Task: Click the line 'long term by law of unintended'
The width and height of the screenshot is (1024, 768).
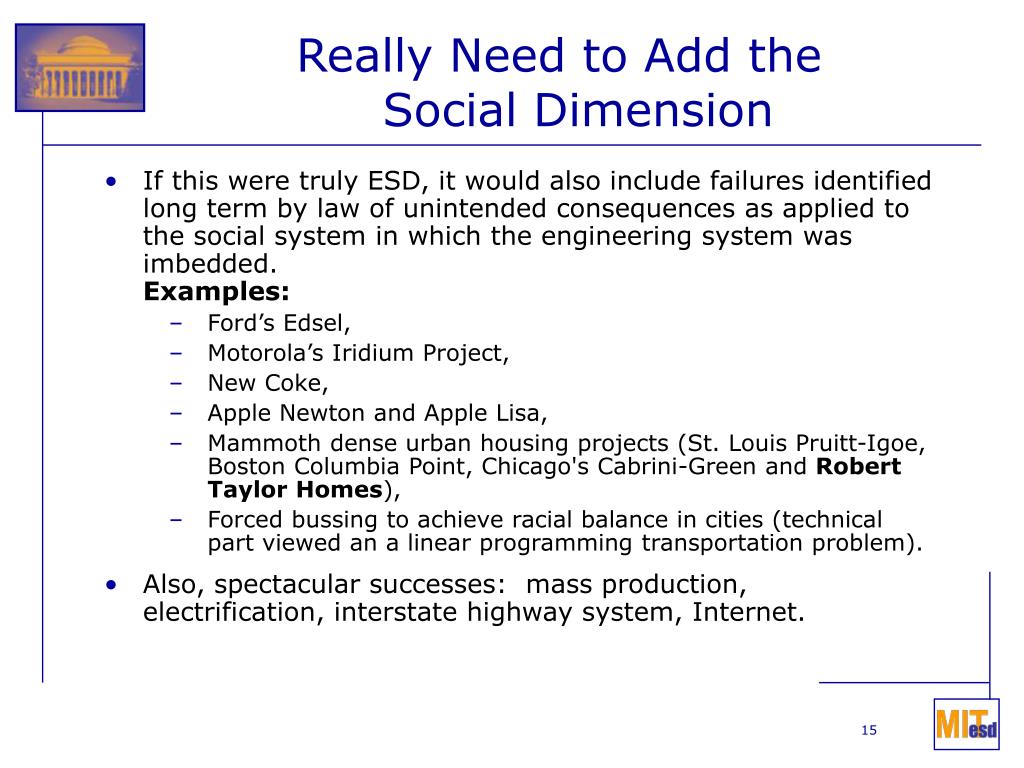Action: pos(526,208)
